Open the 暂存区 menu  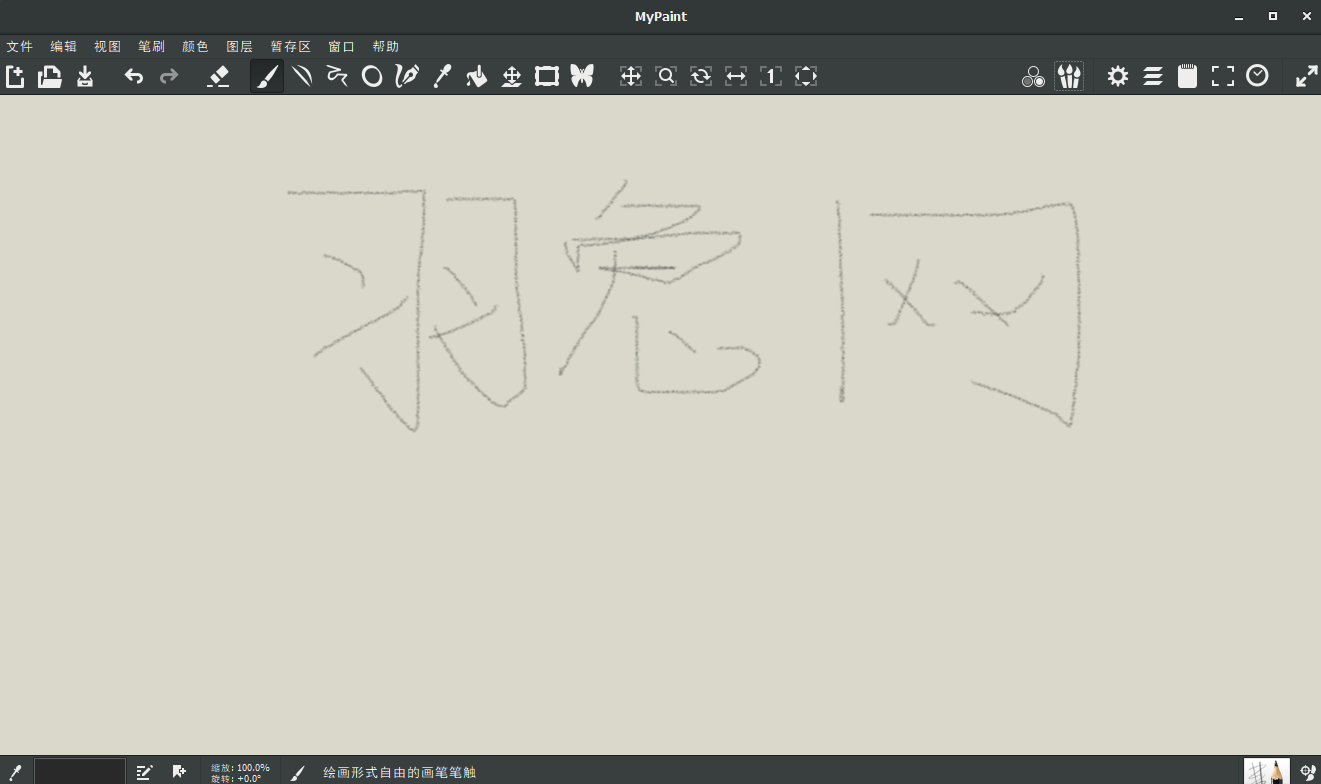click(291, 47)
